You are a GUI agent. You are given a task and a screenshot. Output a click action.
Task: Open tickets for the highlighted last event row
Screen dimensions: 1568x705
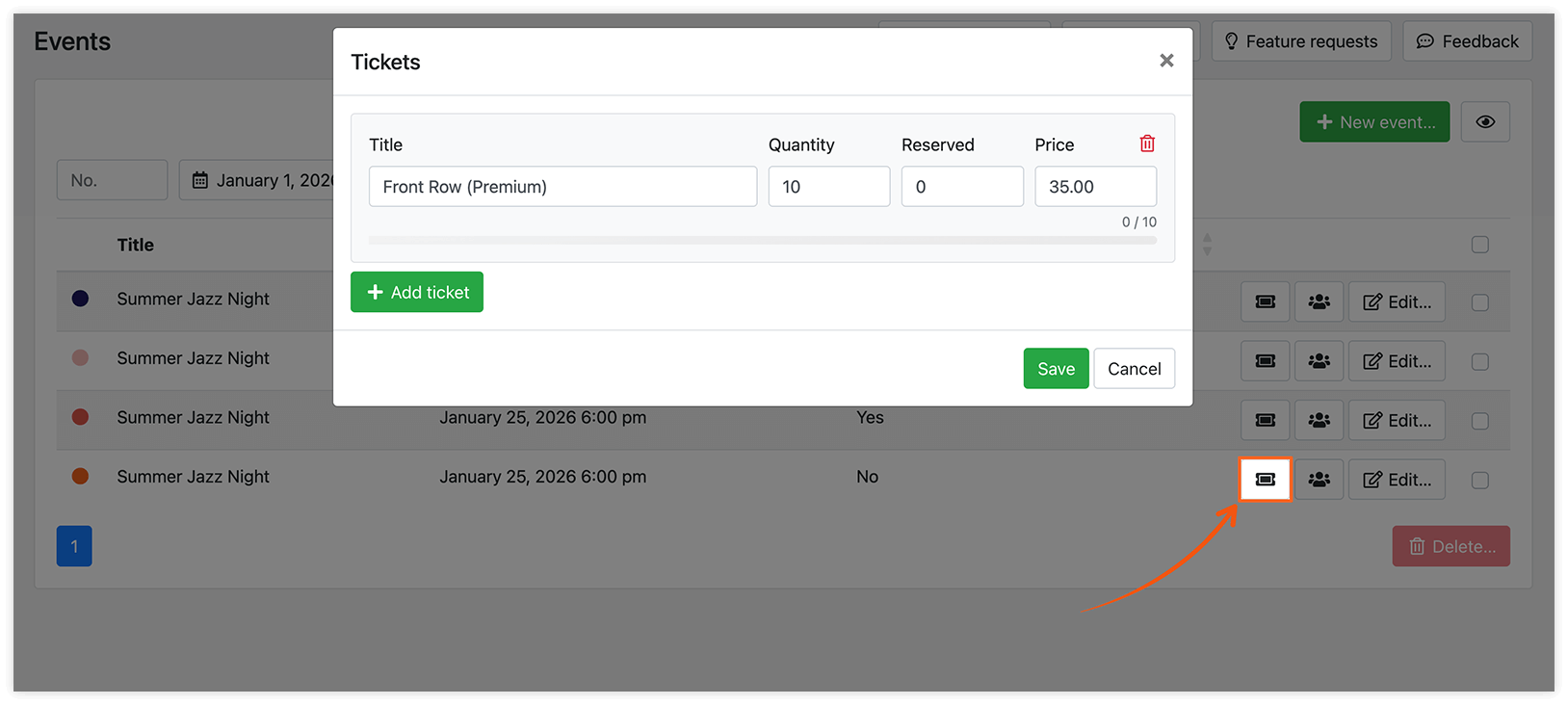tap(1265, 479)
